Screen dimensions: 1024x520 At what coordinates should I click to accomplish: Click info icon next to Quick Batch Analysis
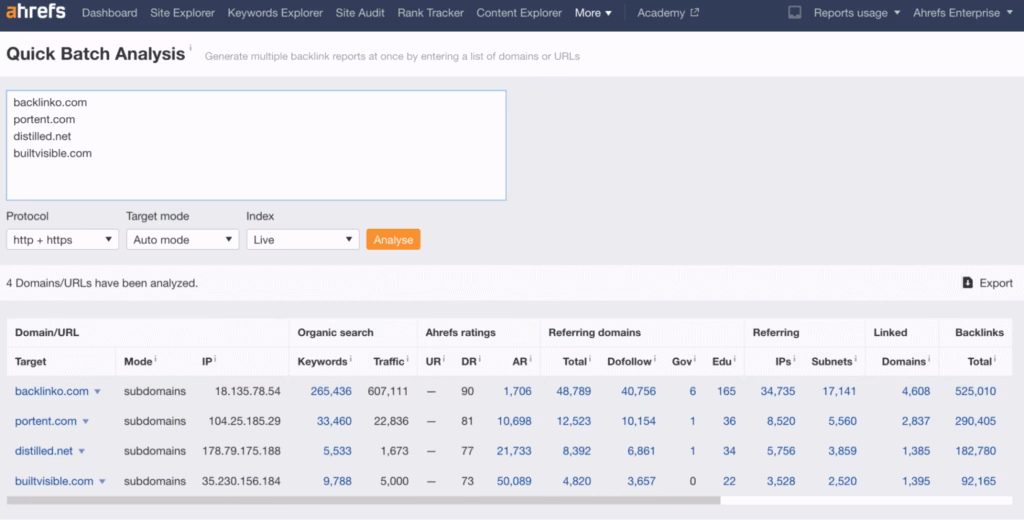coord(190,48)
